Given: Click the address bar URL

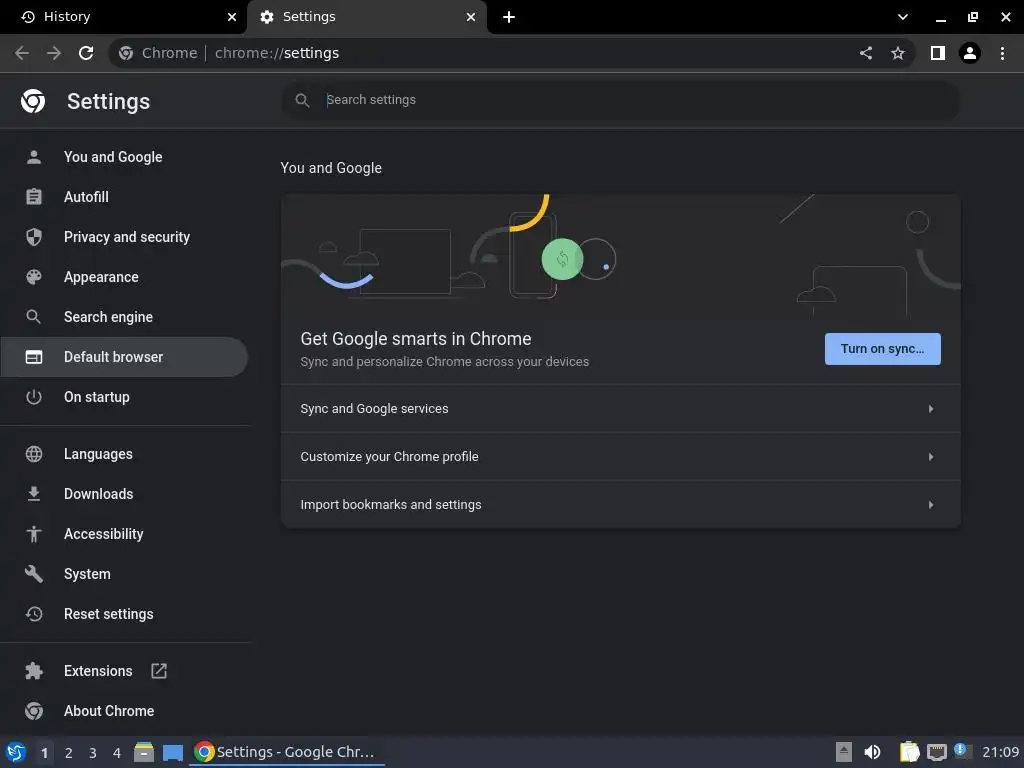Looking at the screenshot, I should (276, 53).
